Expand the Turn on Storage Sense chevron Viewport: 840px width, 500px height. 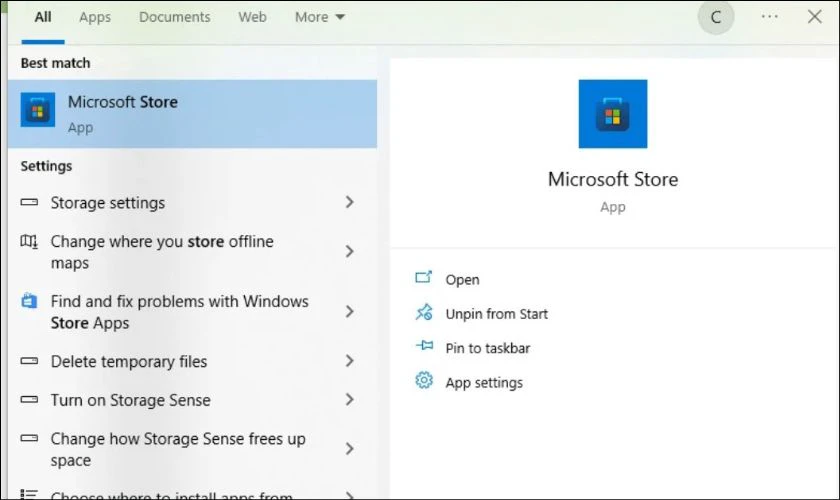(349, 399)
